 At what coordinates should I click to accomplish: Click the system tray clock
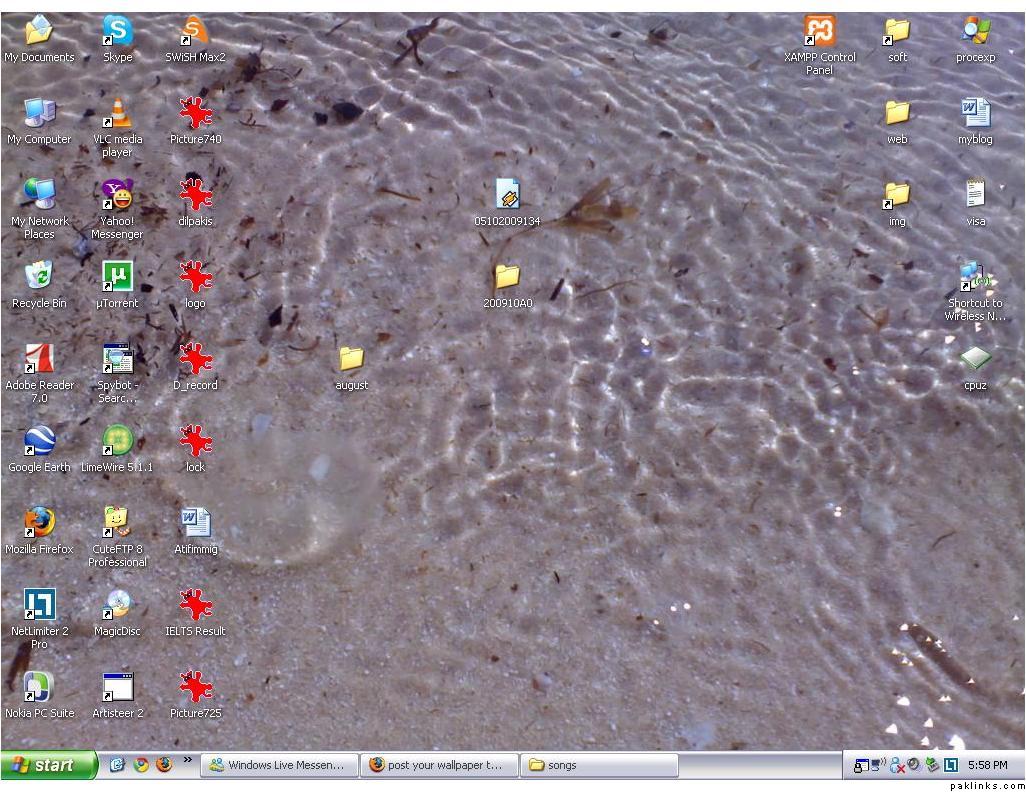pyautogui.click(x=987, y=765)
